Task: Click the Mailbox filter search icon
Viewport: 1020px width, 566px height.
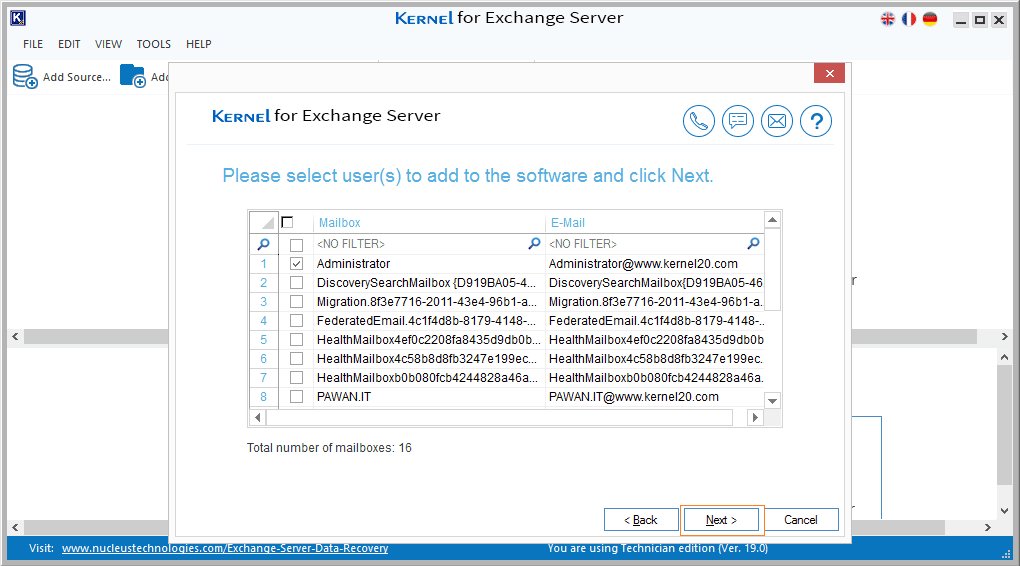Action: pos(534,243)
